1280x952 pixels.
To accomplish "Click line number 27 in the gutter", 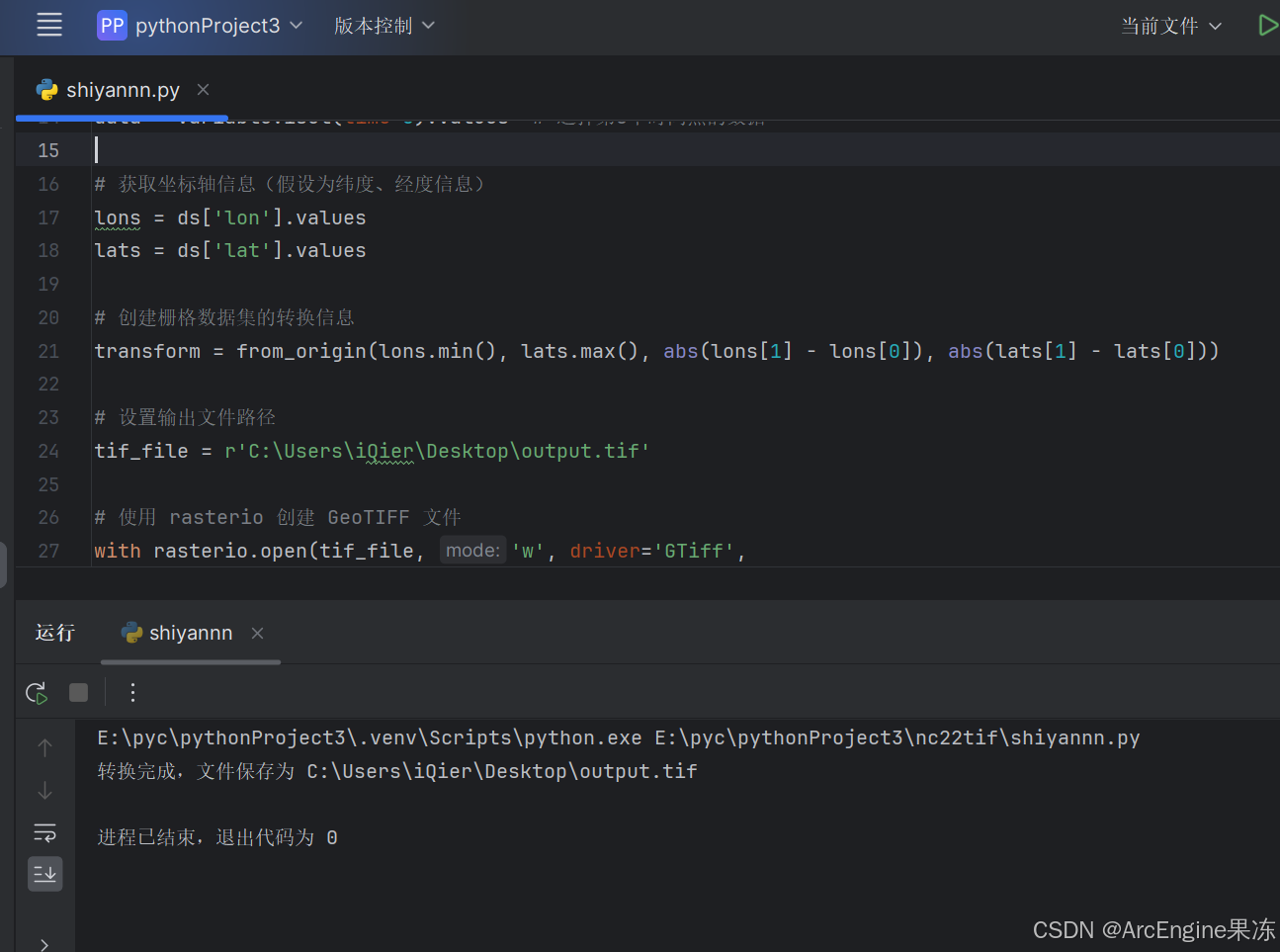I will (x=48, y=551).
